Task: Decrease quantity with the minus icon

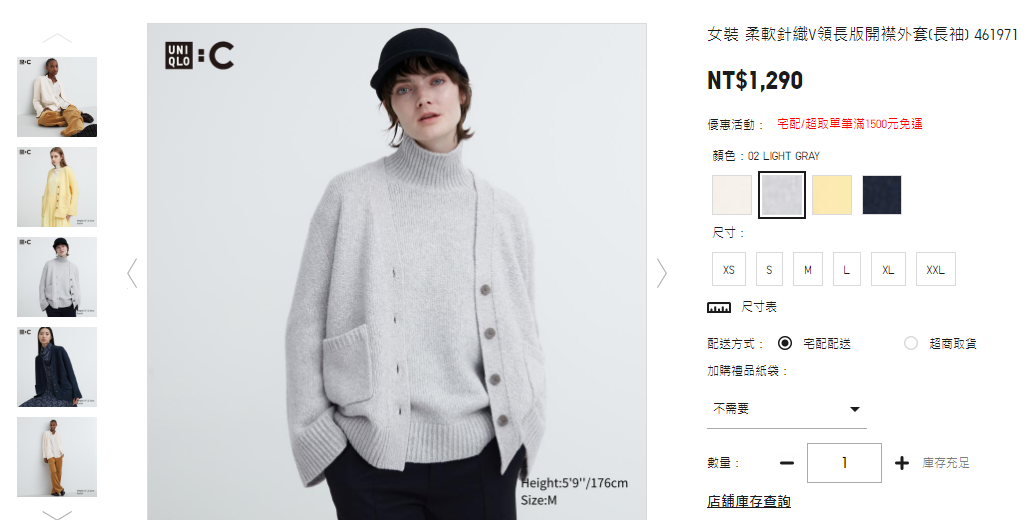Action: 786,463
